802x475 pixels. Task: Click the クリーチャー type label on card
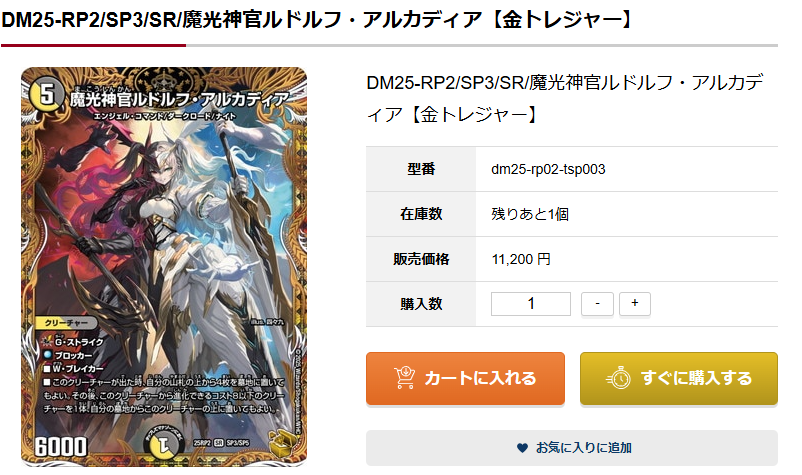coord(67,323)
